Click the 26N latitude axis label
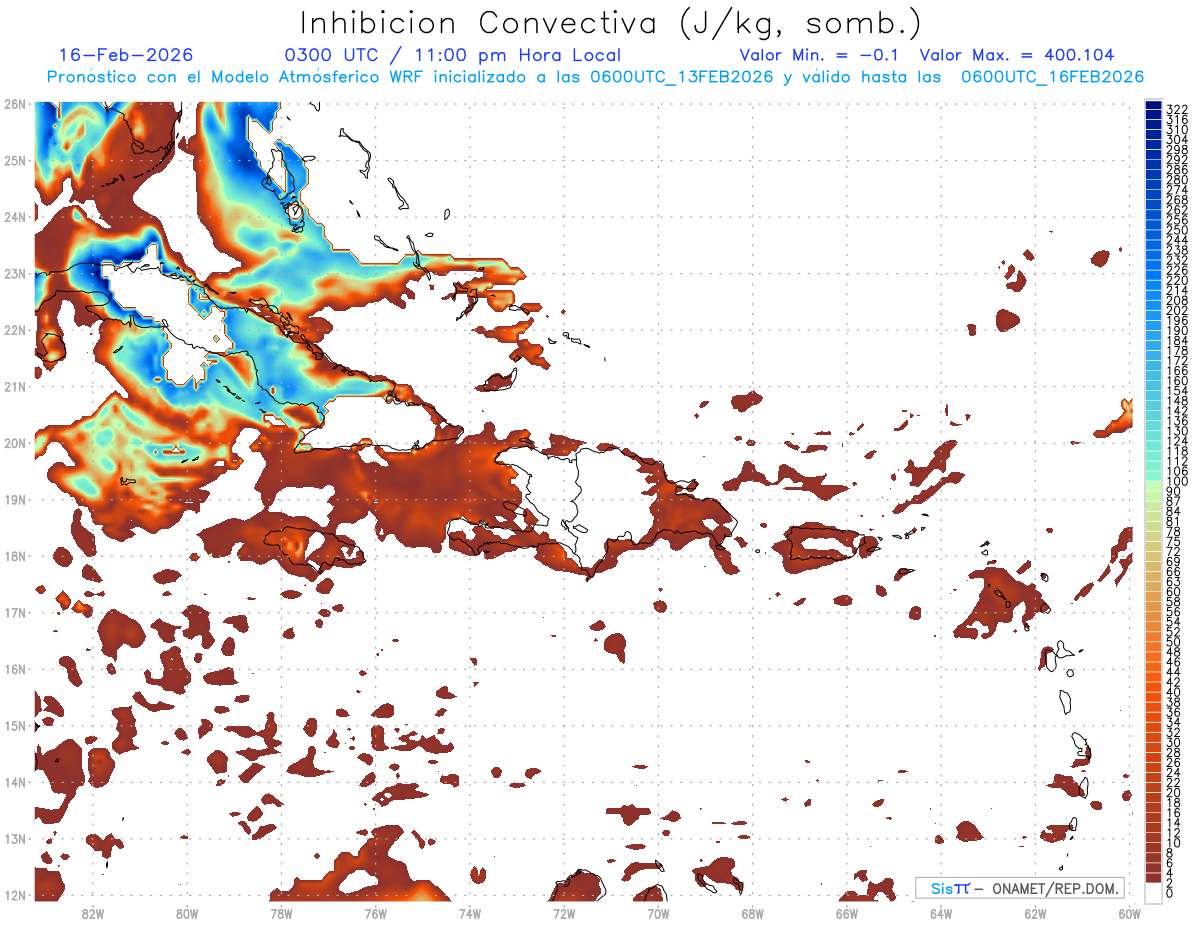Viewport: 1200px width, 927px height. [14, 104]
